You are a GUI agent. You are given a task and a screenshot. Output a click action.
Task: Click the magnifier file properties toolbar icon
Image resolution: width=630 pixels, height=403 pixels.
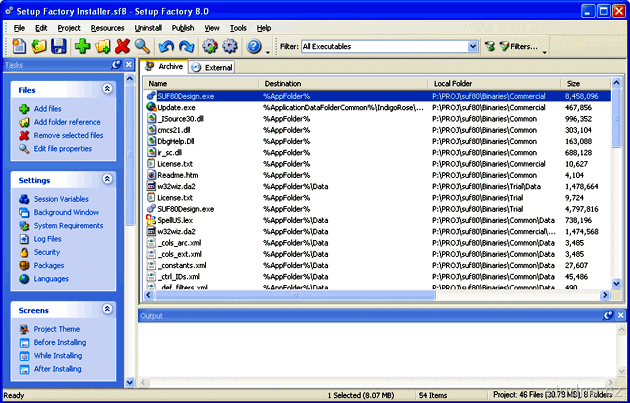142,46
